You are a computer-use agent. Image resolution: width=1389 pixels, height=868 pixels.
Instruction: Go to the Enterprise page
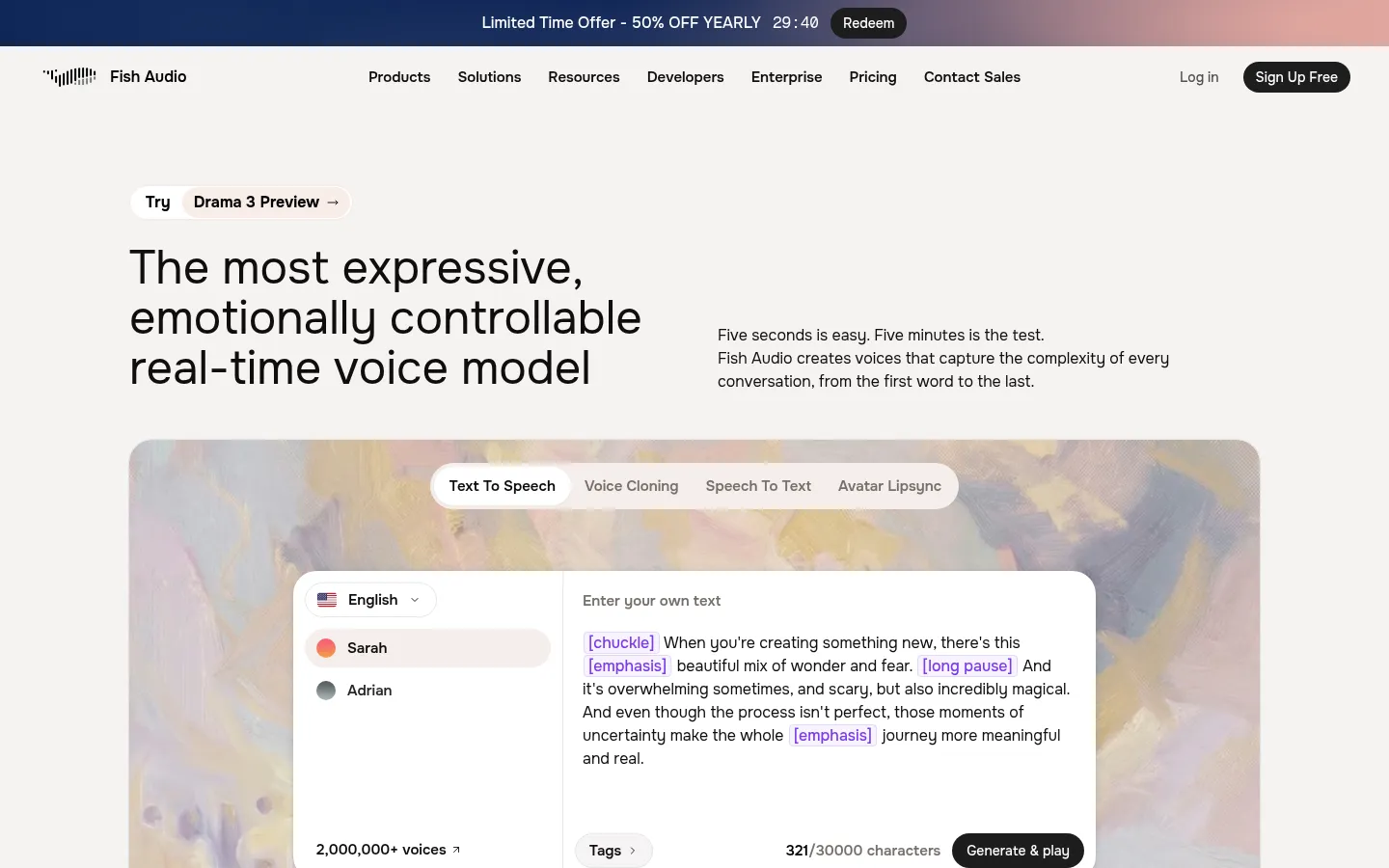tap(787, 77)
